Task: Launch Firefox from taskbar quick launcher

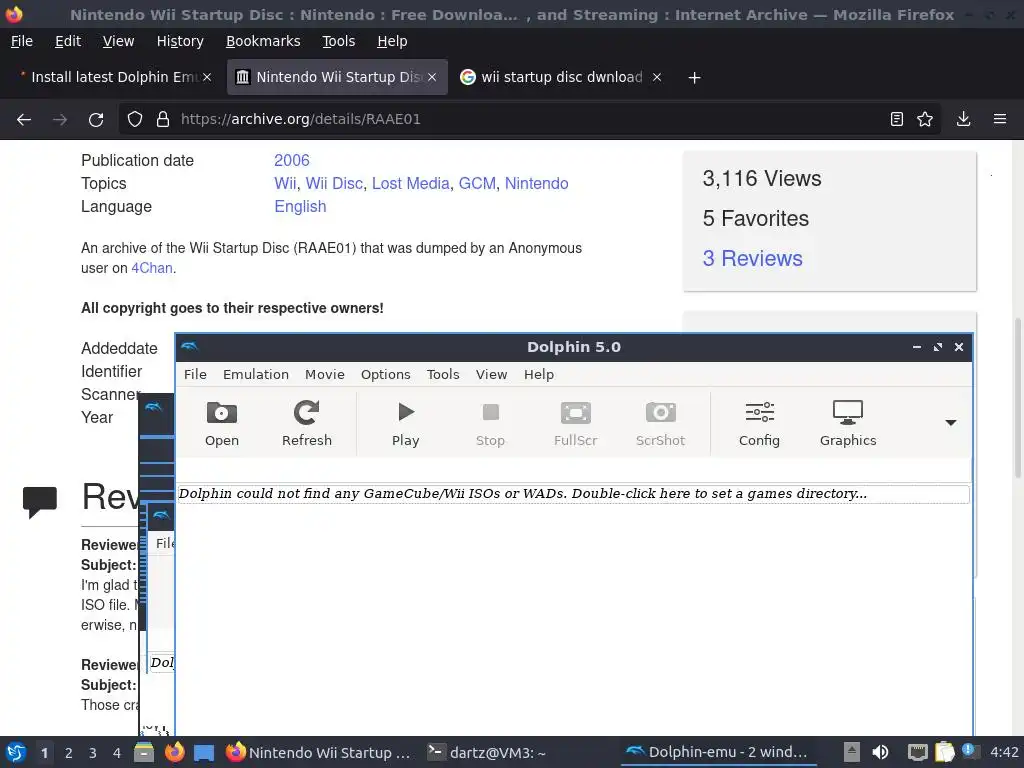Action: point(174,752)
